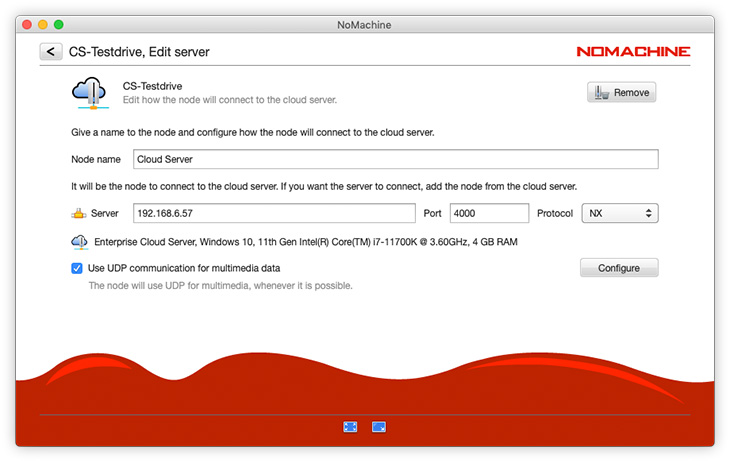The width and height of the screenshot is (730, 461).
Task: Focus the Server address field
Action: click(273, 213)
